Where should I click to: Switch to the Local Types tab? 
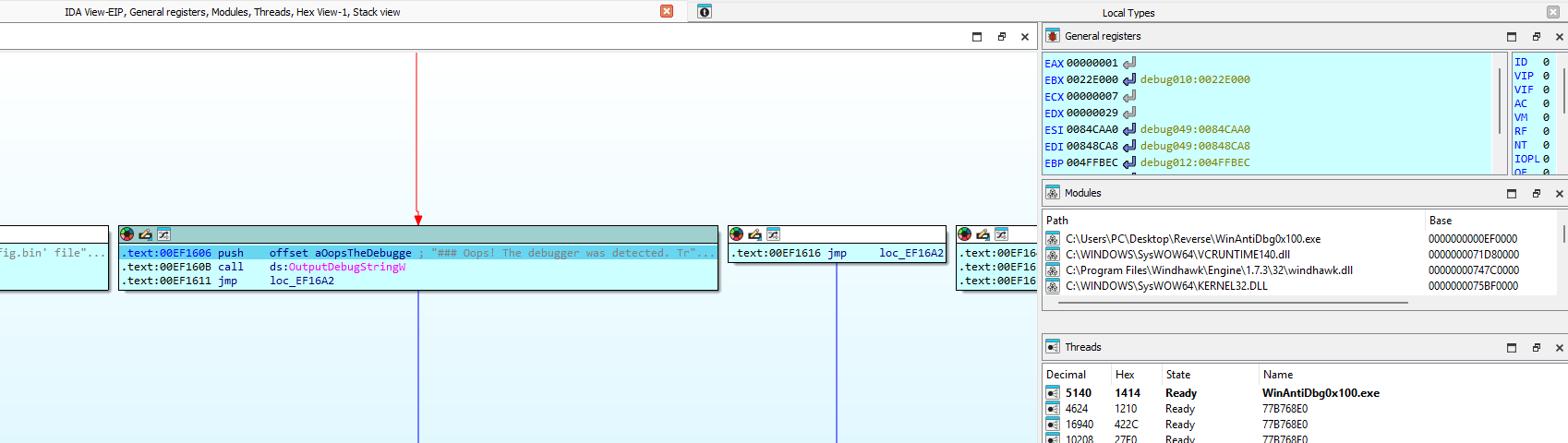click(x=1128, y=13)
